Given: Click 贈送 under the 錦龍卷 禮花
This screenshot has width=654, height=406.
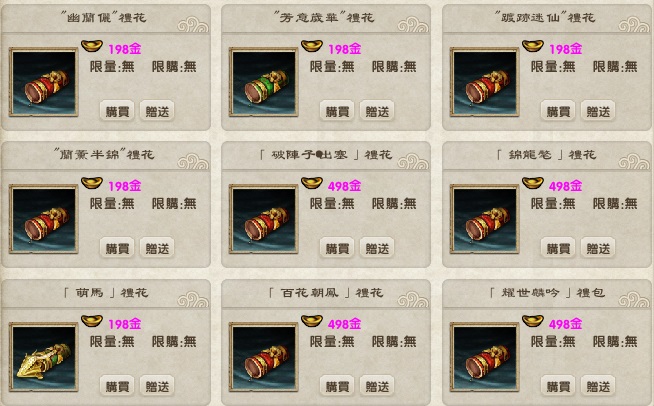Looking at the screenshot, I should [x=598, y=248].
